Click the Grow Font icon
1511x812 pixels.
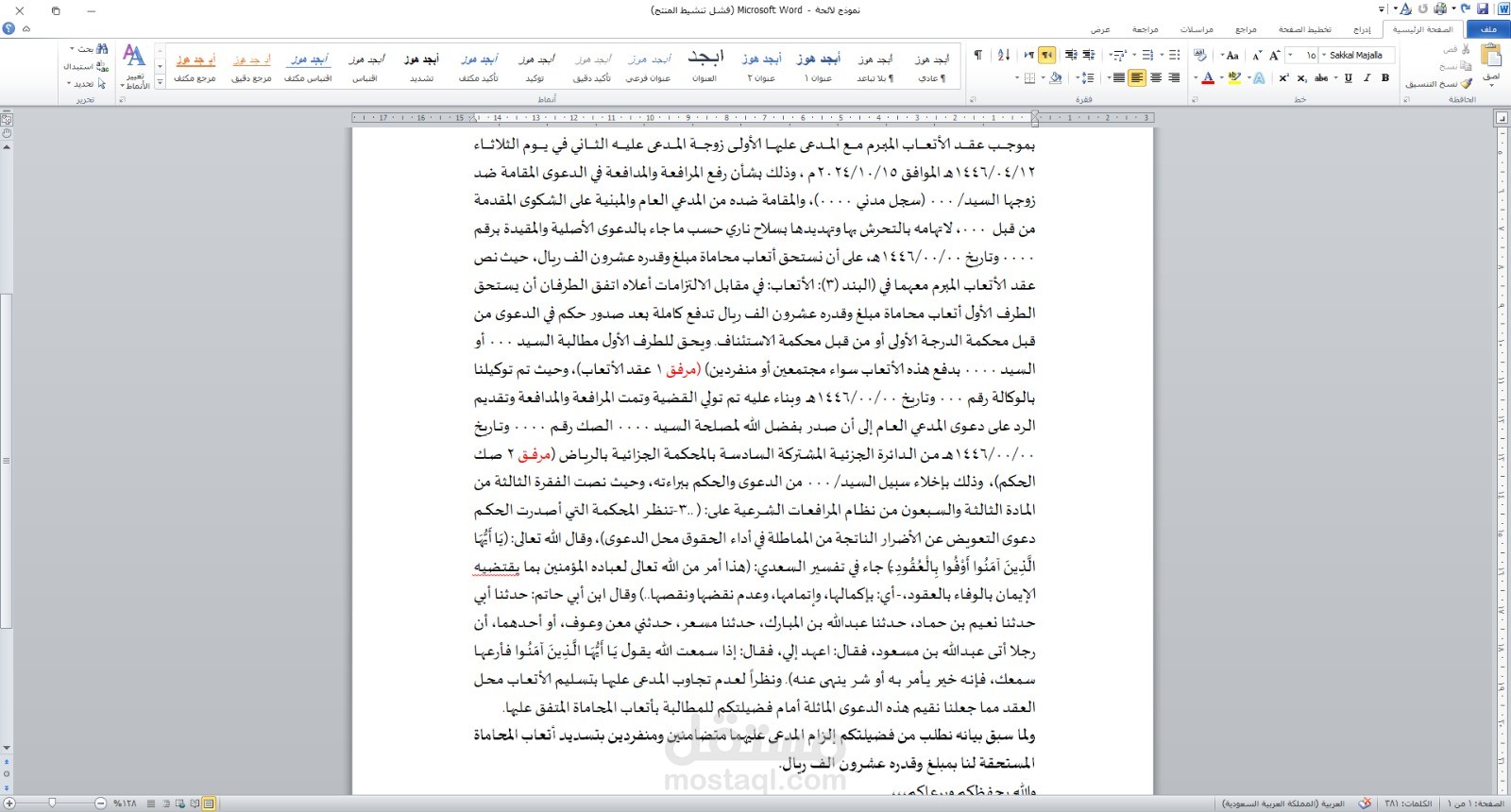(1274, 55)
